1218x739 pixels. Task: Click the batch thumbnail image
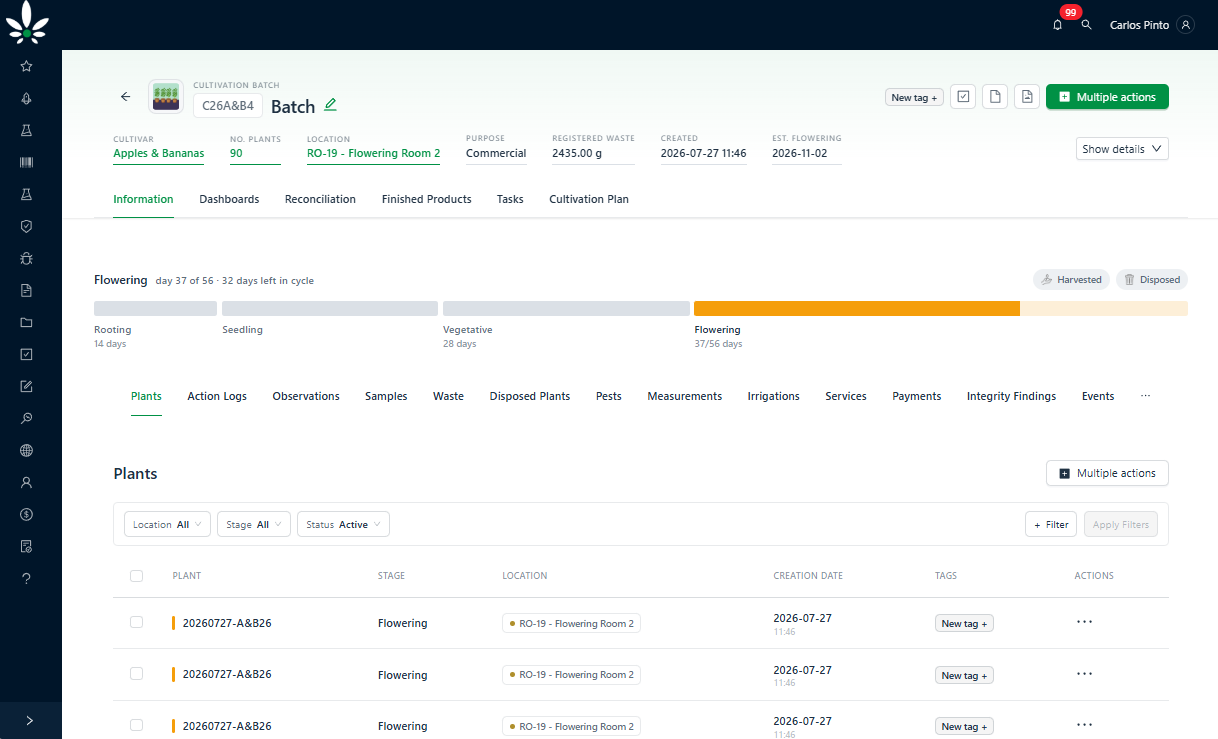[x=166, y=97]
